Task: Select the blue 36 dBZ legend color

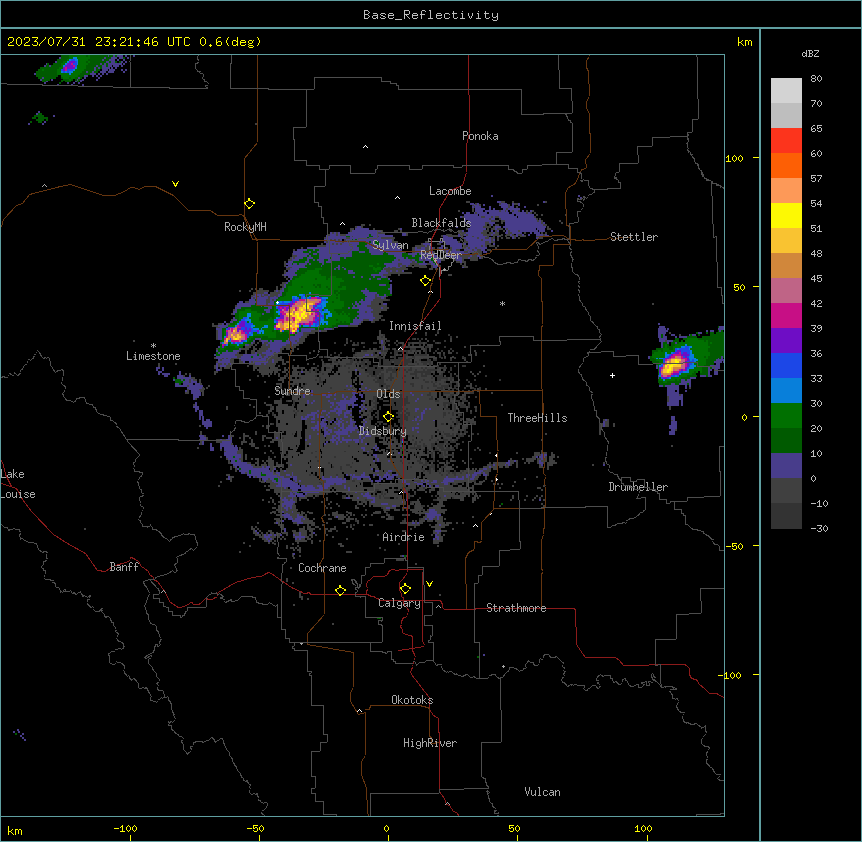Action: [x=786, y=365]
